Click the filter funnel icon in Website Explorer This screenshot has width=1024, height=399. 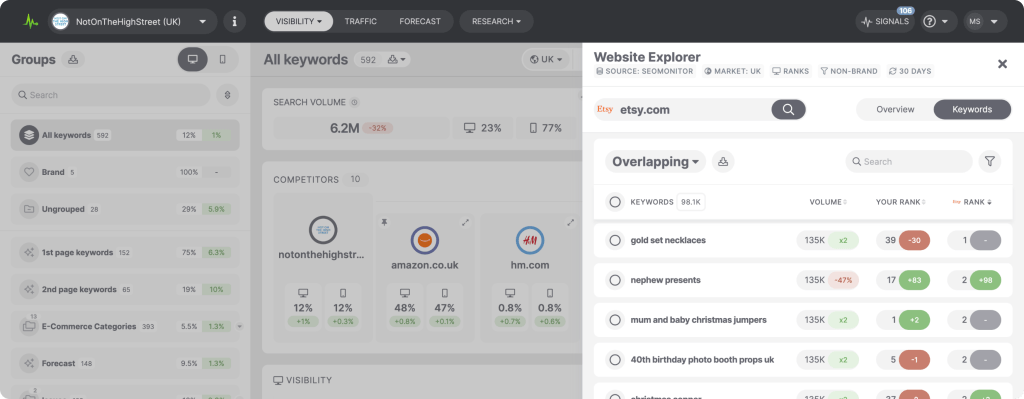click(989, 161)
